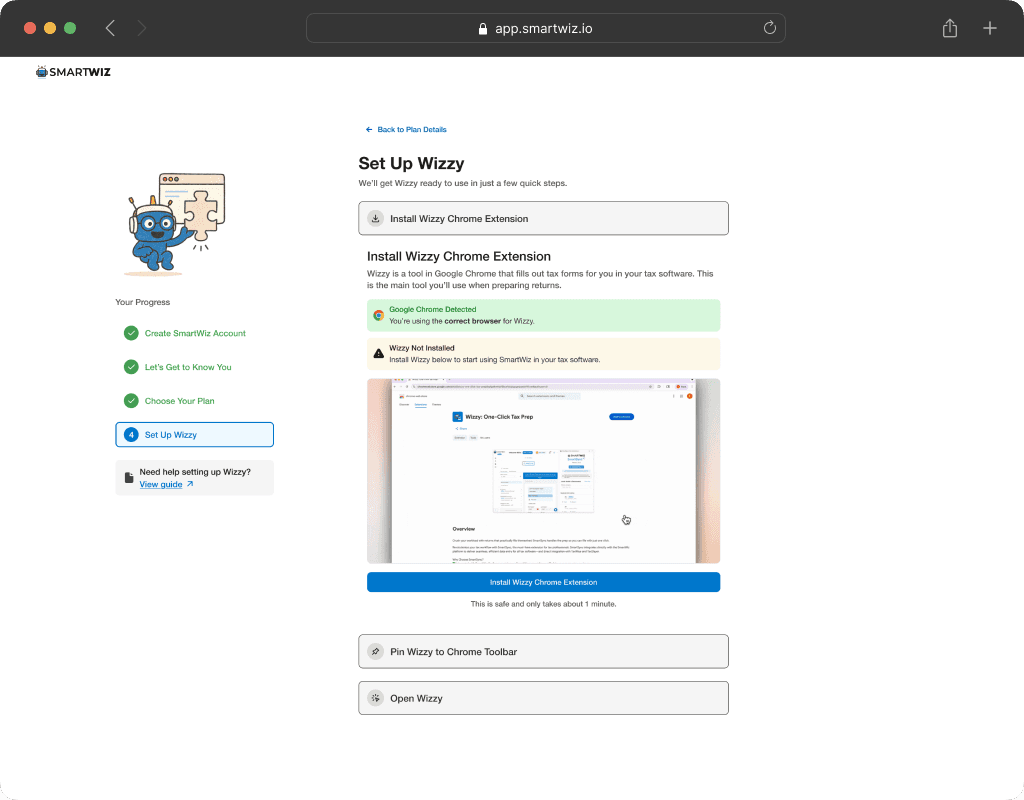Image resolution: width=1024 pixels, height=800 pixels.
Task: Toggle the green checkmark for Choose Your Plan
Action: pos(131,401)
